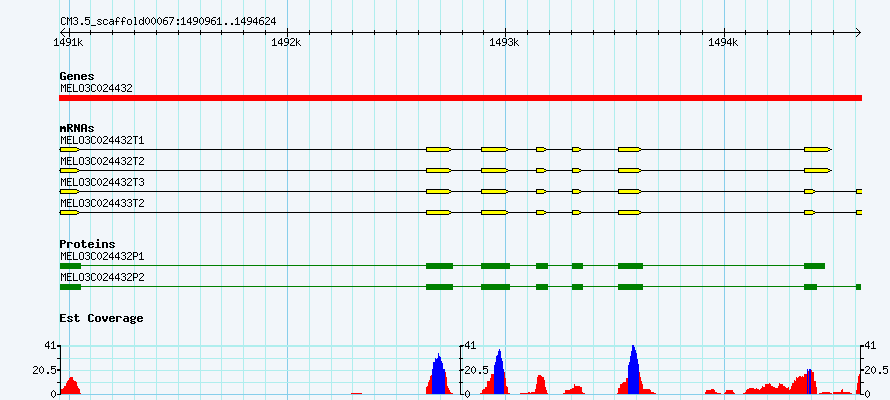Click the mRNAs track heading
This screenshot has width=890, height=400.
(x=77, y=129)
